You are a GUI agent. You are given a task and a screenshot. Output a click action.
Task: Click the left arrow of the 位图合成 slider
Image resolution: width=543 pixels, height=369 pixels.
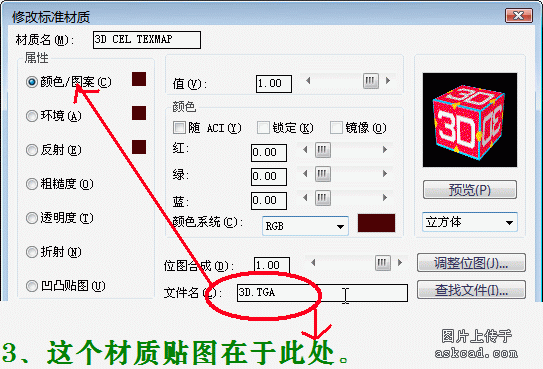[313, 263]
